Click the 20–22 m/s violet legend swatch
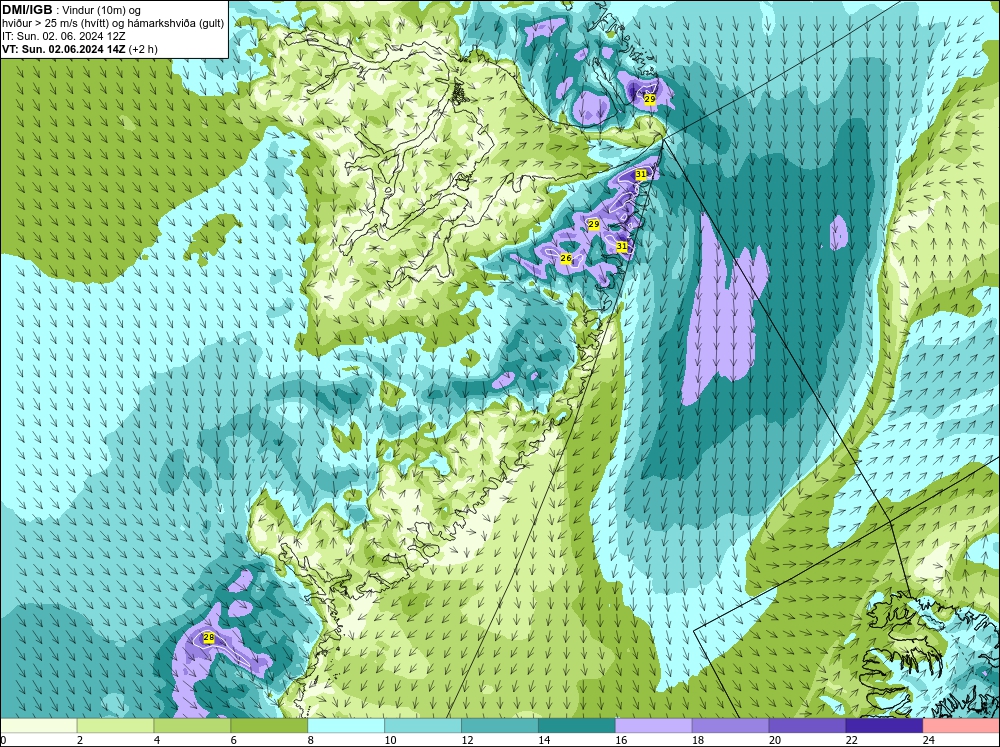 pyautogui.click(x=807, y=726)
